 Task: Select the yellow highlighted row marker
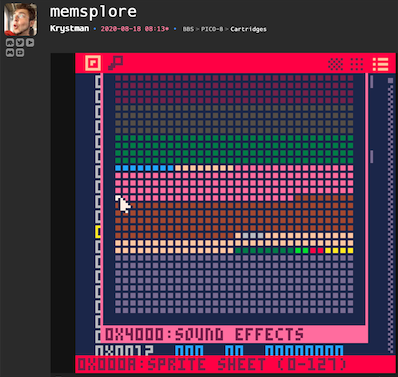tap(98, 232)
